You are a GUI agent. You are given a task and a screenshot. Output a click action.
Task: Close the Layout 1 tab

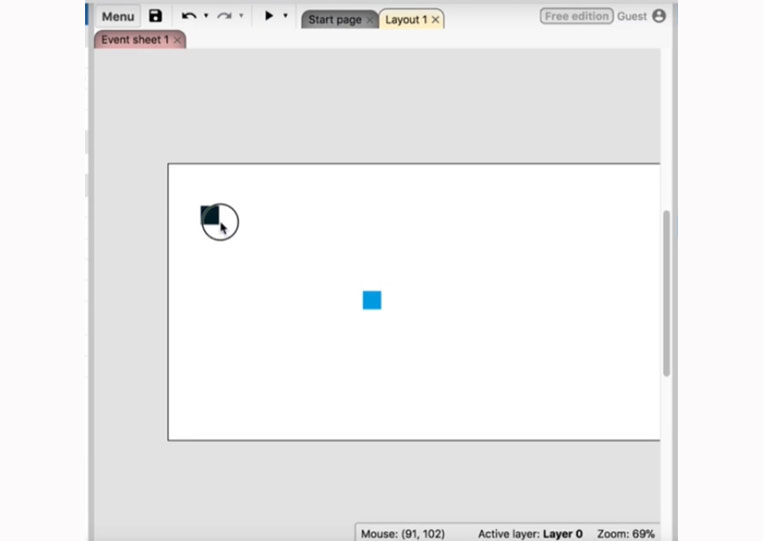(436, 20)
